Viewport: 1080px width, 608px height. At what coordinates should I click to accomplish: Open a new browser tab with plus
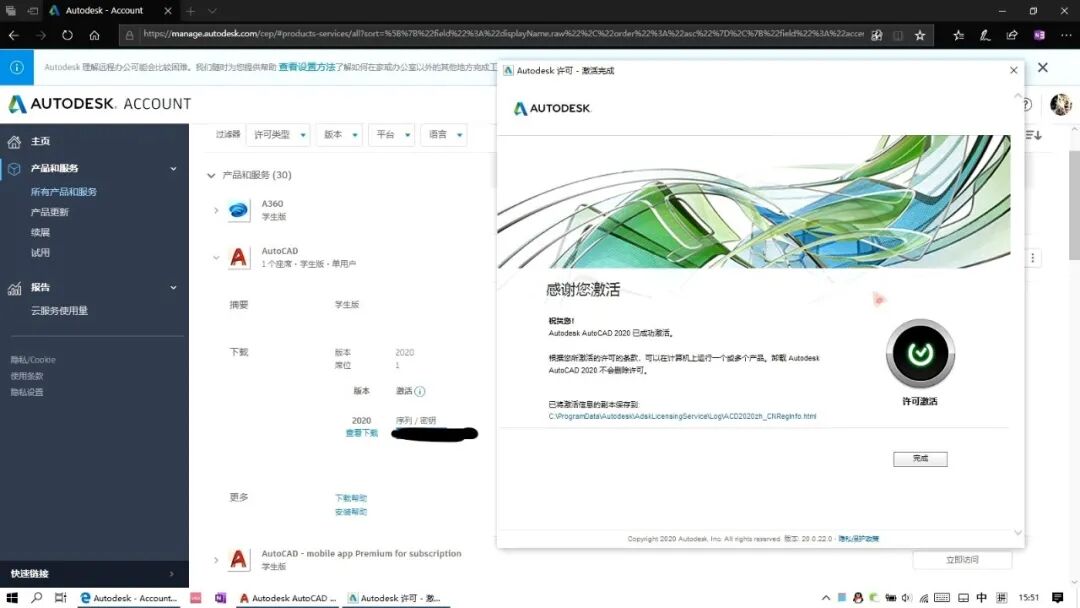click(191, 11)
